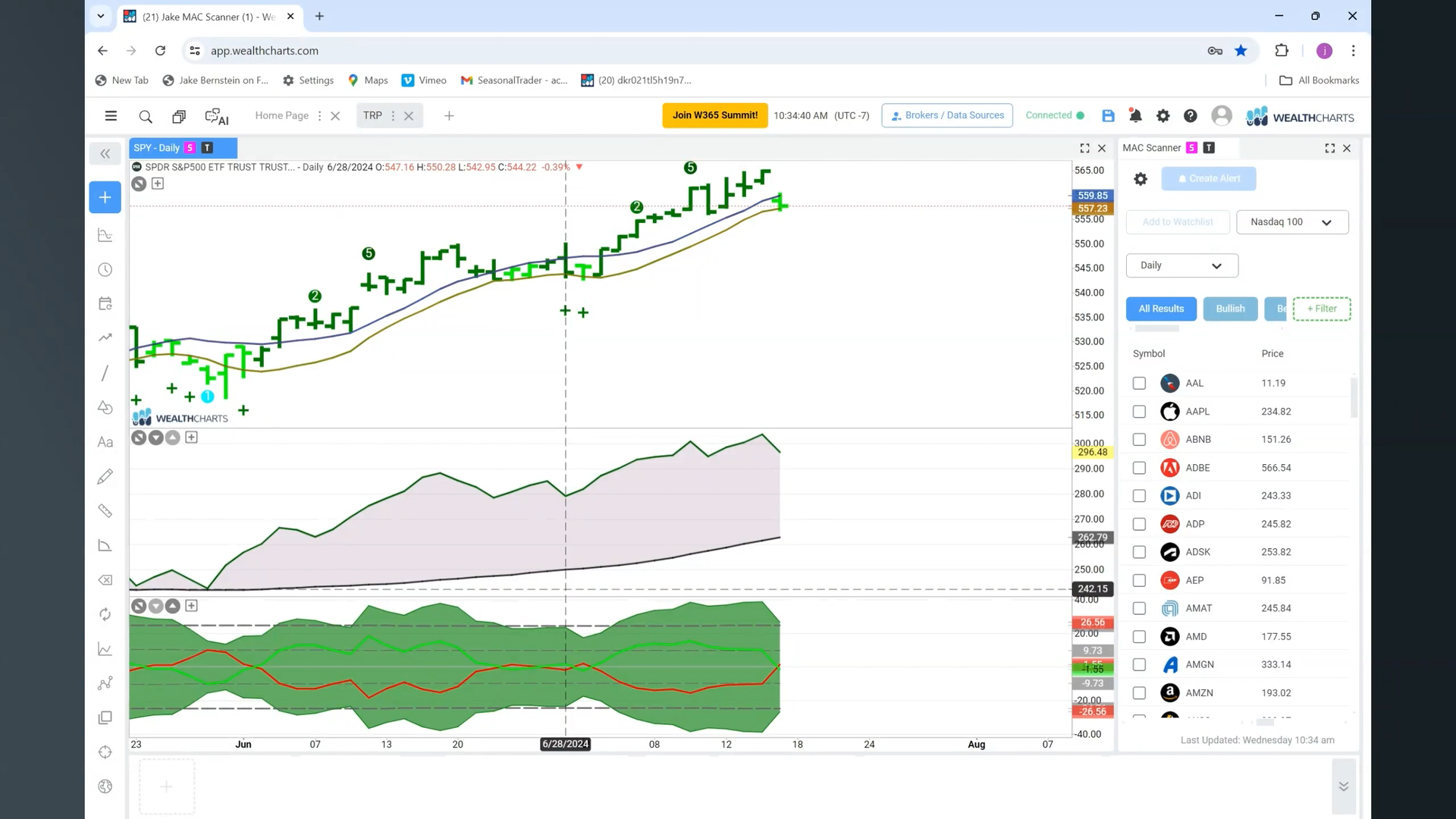Select the Bullish filter tab
The height and width of the screenshot is (819, 1456).
click(x=1230, y=309)
